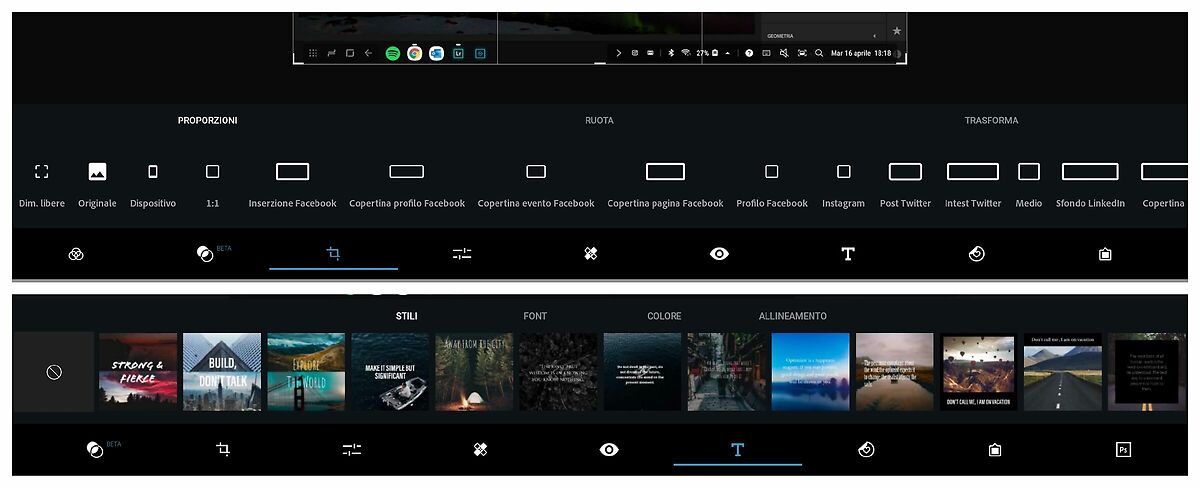Open Outlook from the taskbar
The width and height of the screenshot is (1200, 488).
point(437,53)
